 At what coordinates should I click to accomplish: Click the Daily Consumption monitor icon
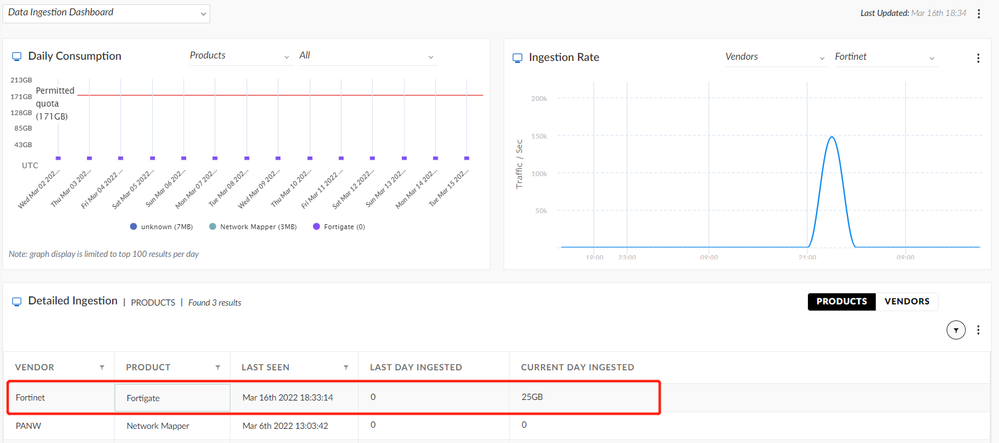(x=15, y=57)
